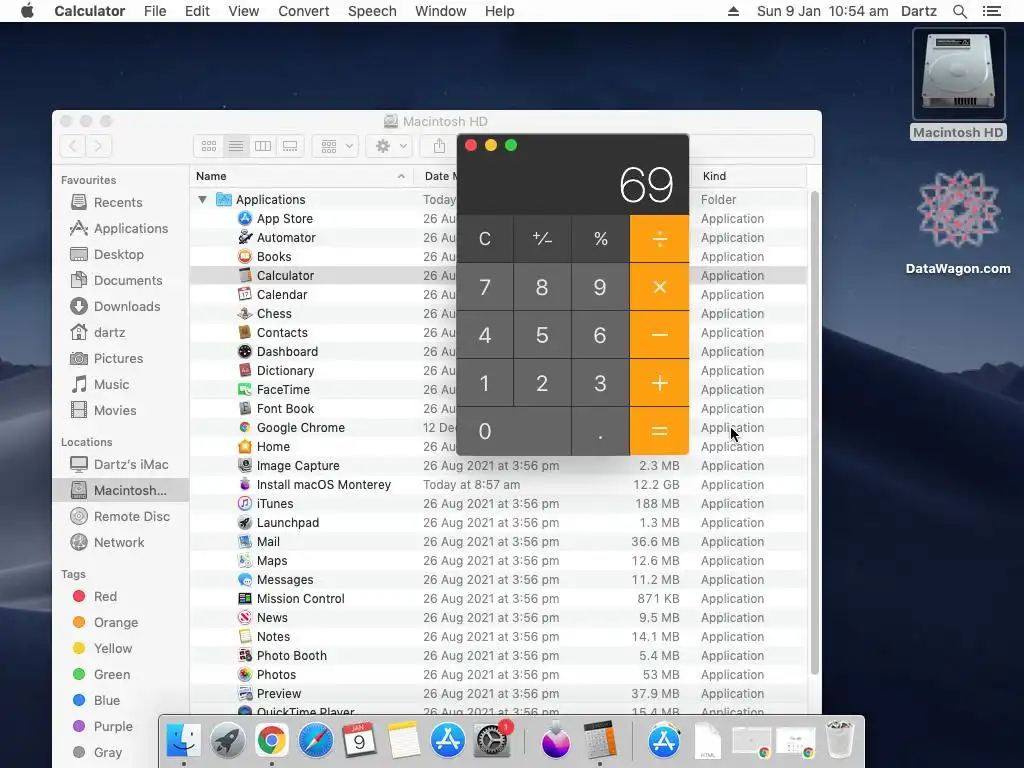Viewport: 1024px width, 768px height.
Task: Select the Google Chrome row in list
Action: (x=498, y=428)
